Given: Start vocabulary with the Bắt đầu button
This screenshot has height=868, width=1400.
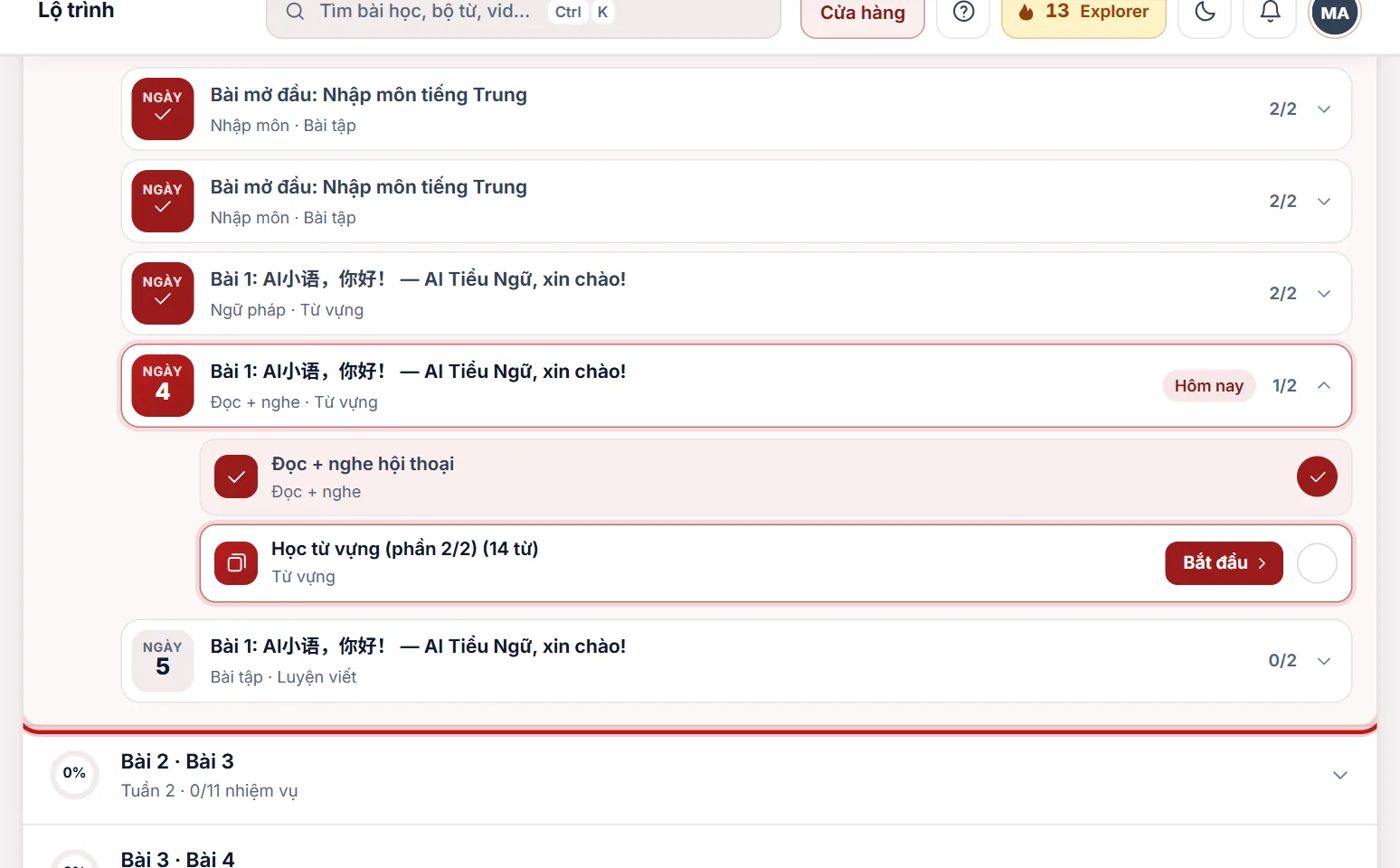Looking at the screenshot, I should 1224,562.
